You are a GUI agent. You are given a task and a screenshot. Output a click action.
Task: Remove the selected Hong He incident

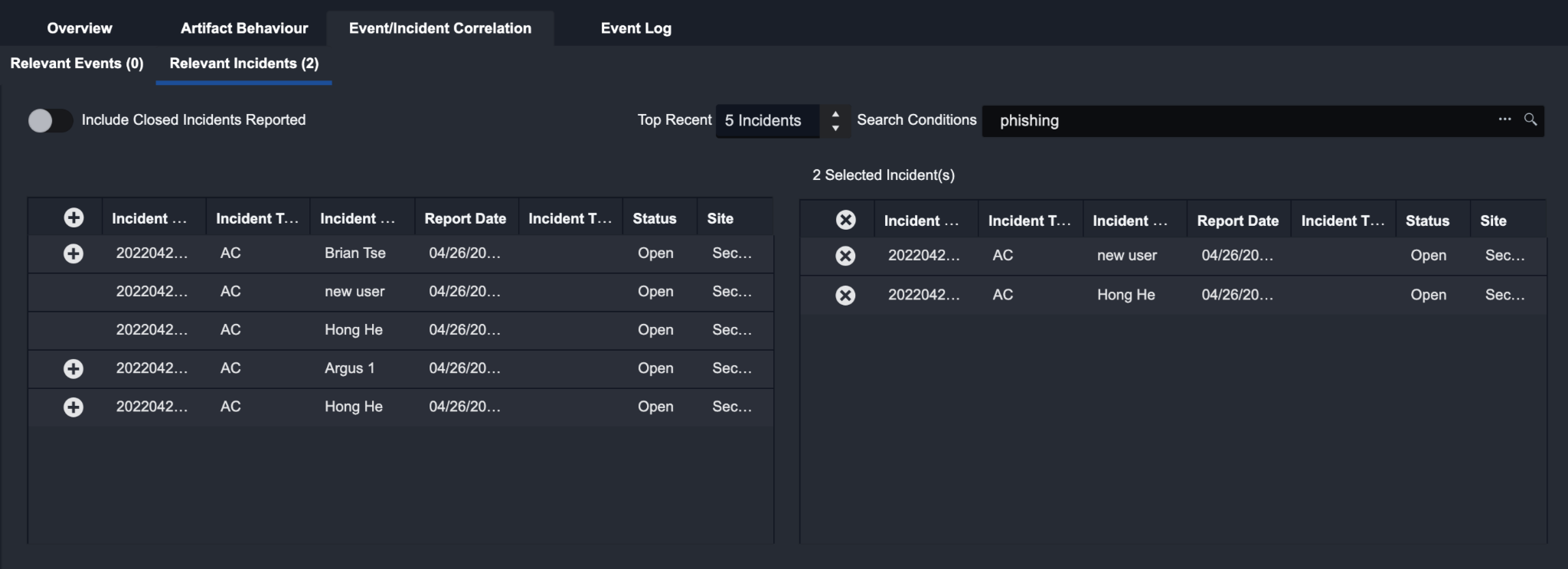point(845,295)
